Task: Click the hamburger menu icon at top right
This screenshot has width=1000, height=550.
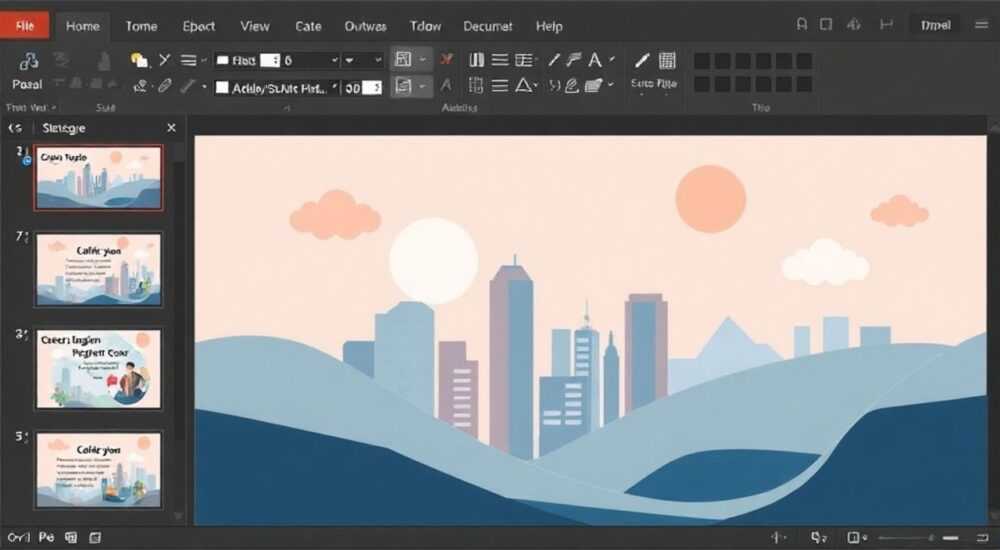Action: click(x=982, y=25)
